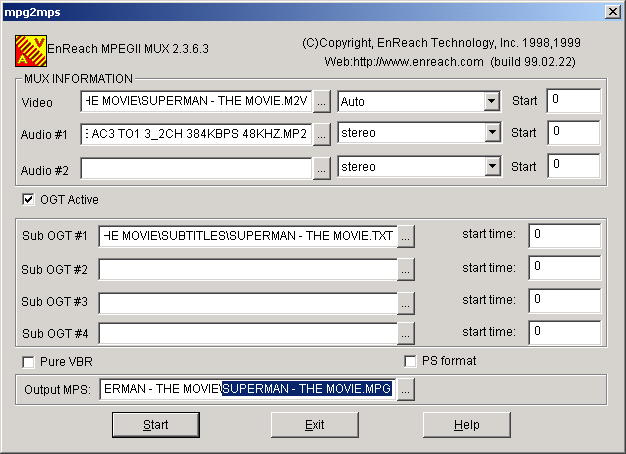626x454 pixels.
Task: Browse for the Audio #2 file
Action: click(321, 167)
